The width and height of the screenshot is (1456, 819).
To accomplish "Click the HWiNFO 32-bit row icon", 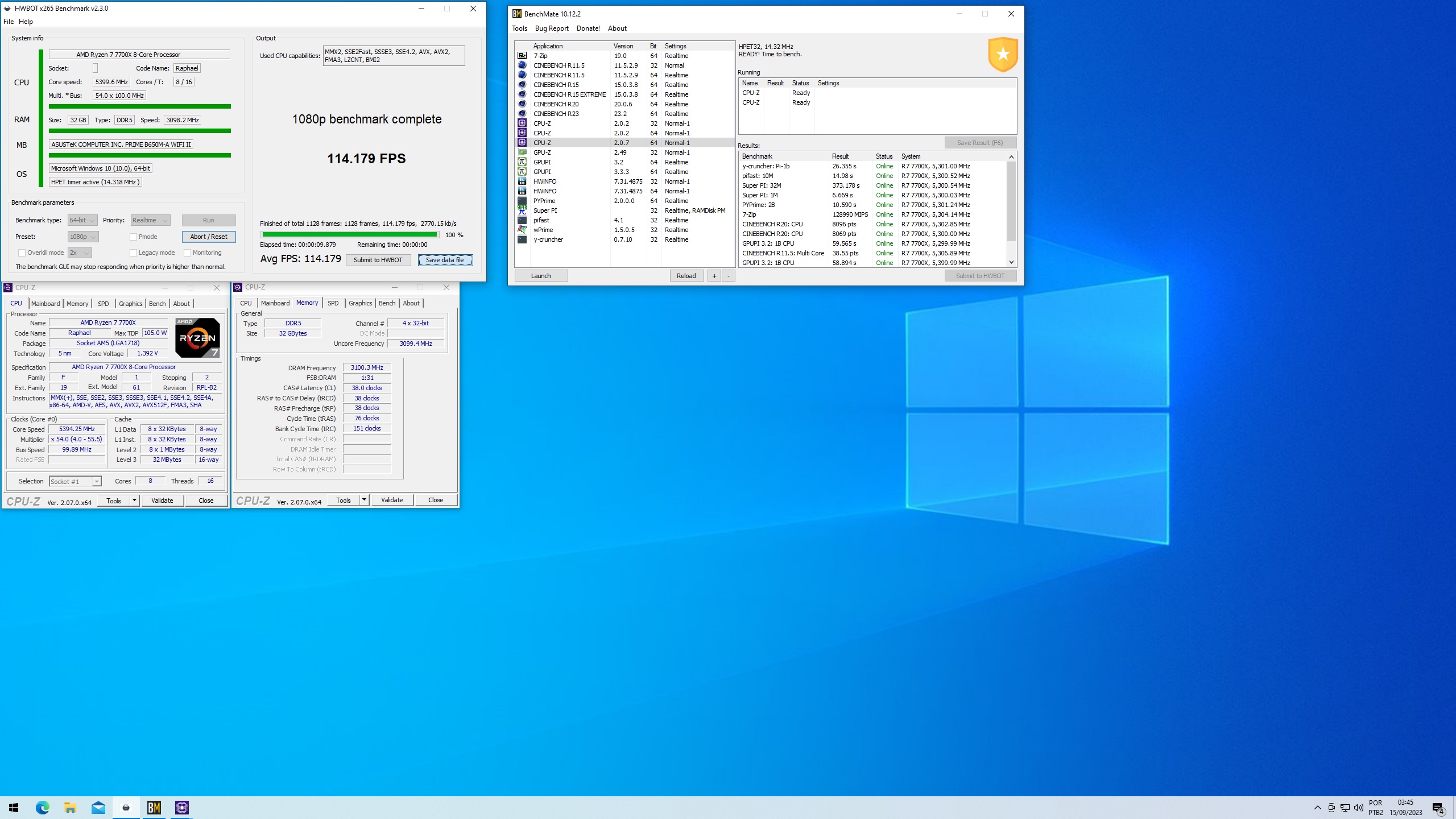I will tap(522, 181).
